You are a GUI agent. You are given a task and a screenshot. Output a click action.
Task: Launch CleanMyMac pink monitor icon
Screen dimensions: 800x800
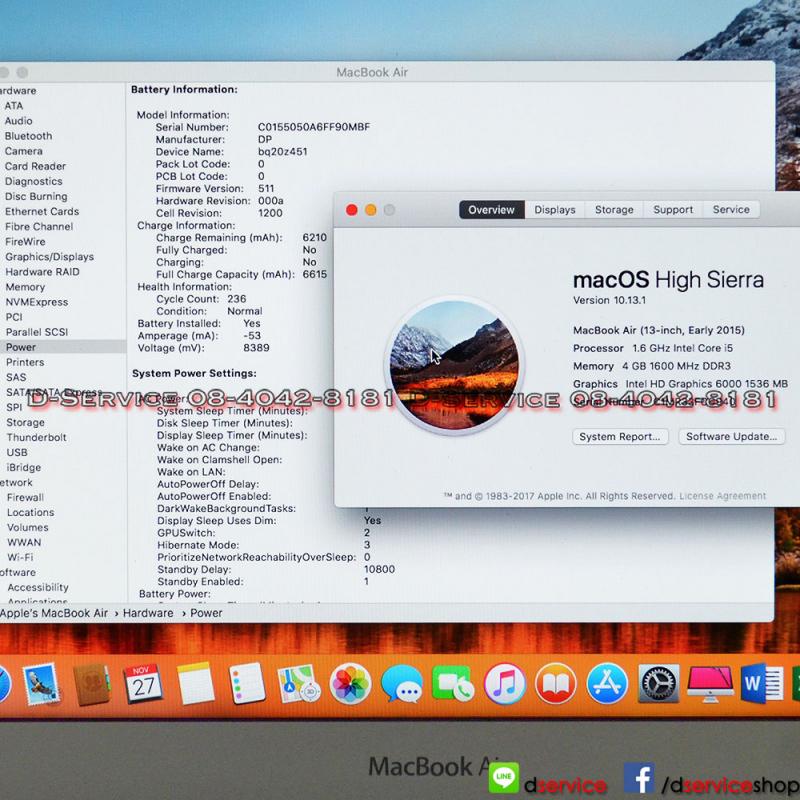point(710,684)
